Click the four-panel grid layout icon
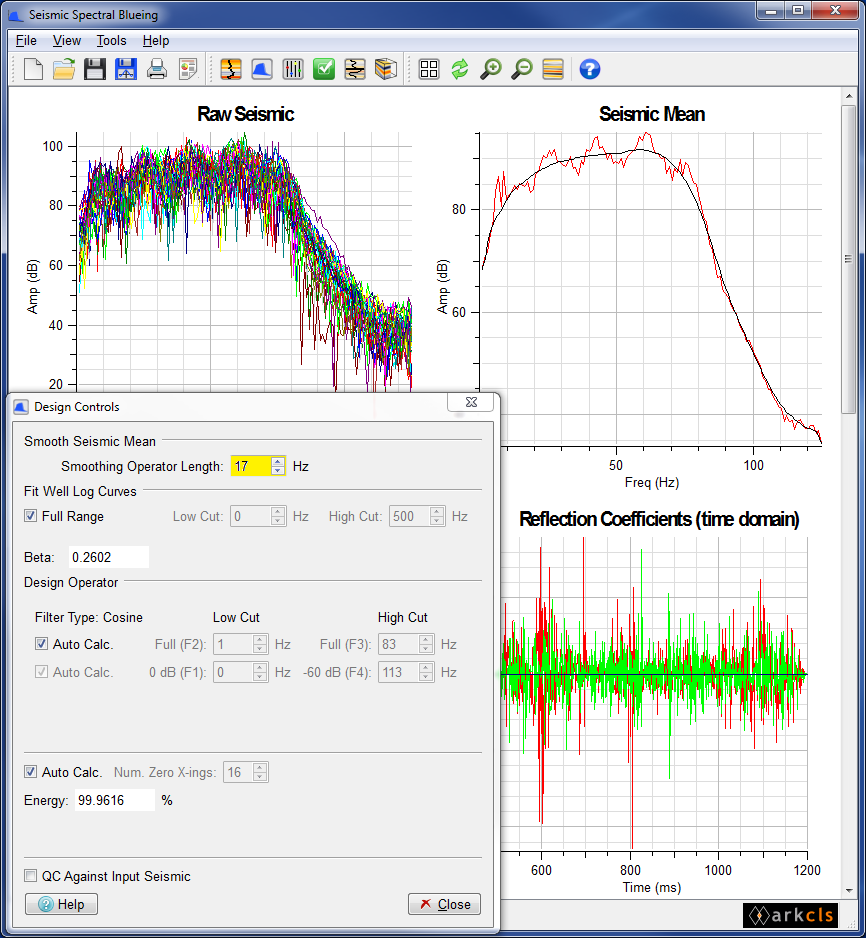 tap(429, 69)
